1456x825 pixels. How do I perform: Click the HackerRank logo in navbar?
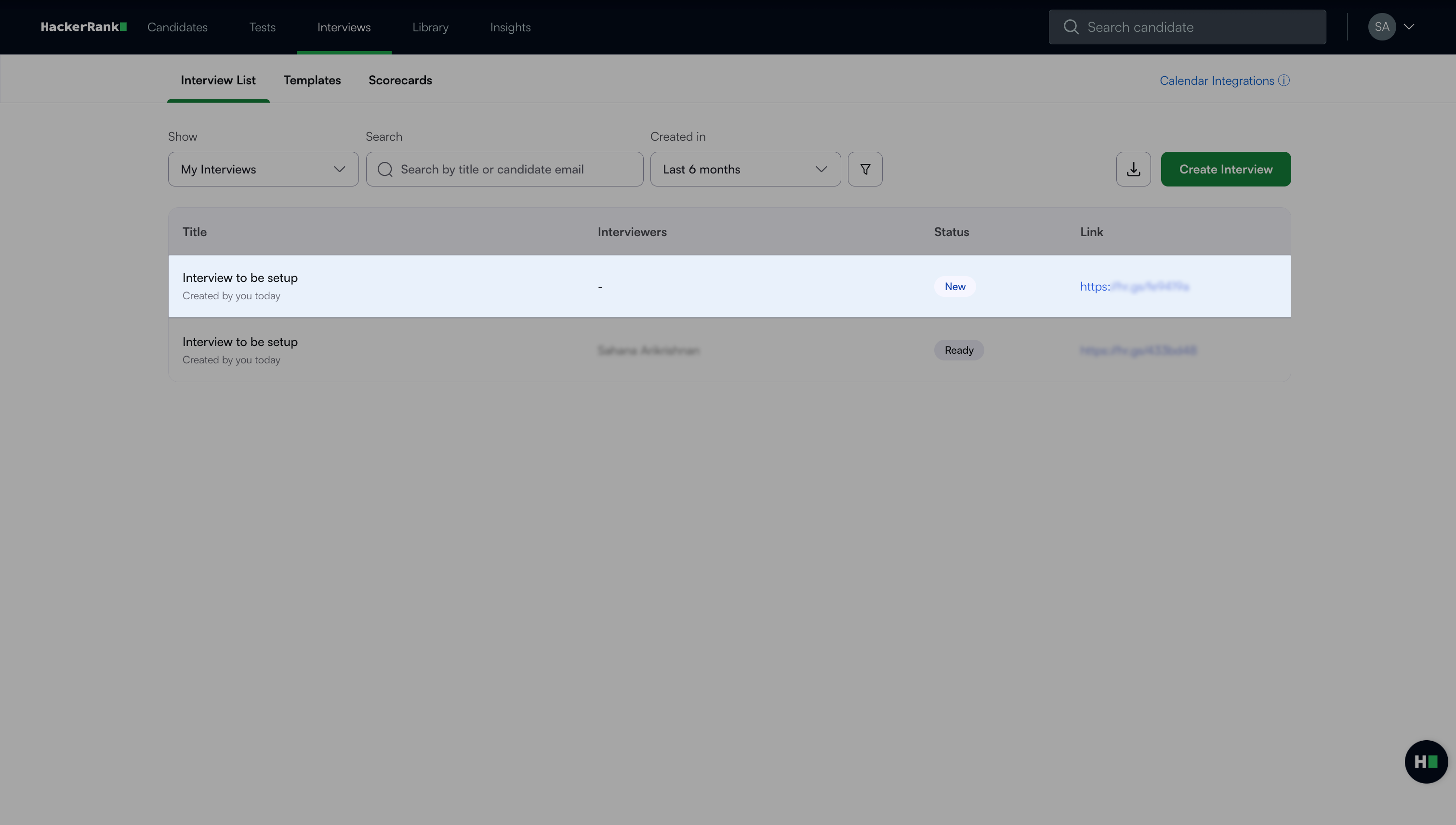(83, 27)
